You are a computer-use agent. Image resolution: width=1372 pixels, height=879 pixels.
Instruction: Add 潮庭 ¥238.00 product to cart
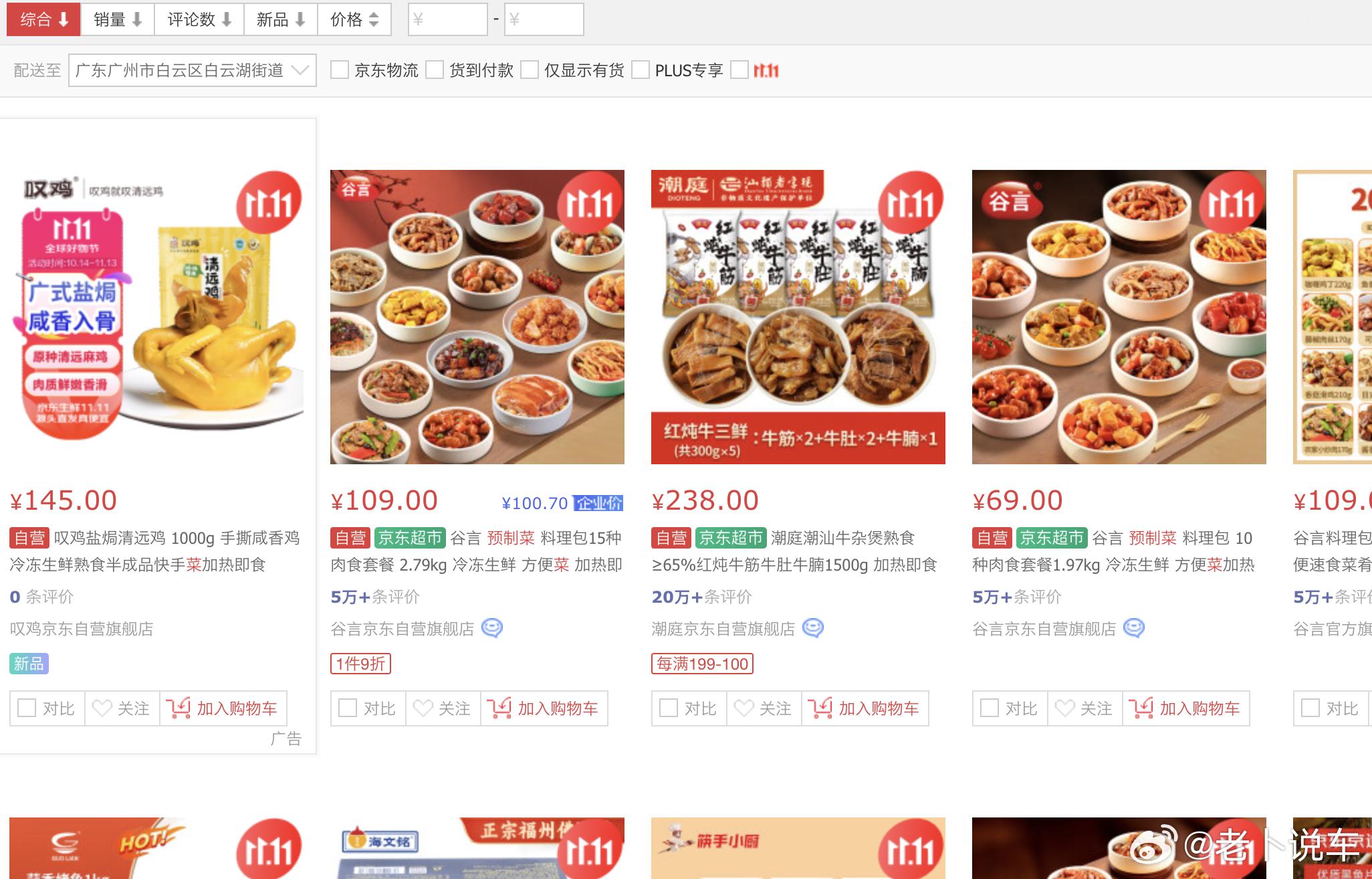pyautogui.click(x=865, y=708)
